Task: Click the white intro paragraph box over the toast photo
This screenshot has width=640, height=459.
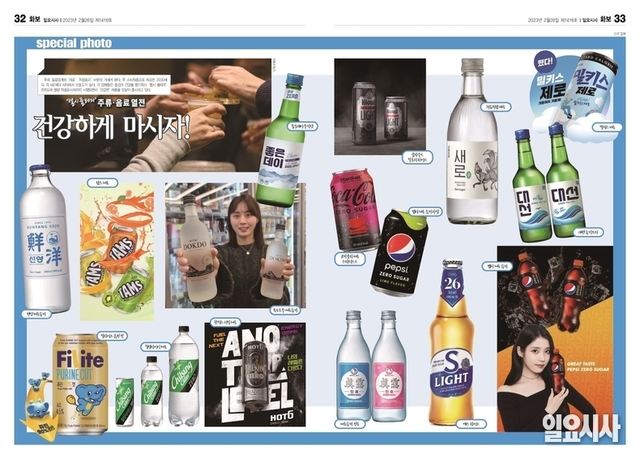Action: [x=104, y=84]
